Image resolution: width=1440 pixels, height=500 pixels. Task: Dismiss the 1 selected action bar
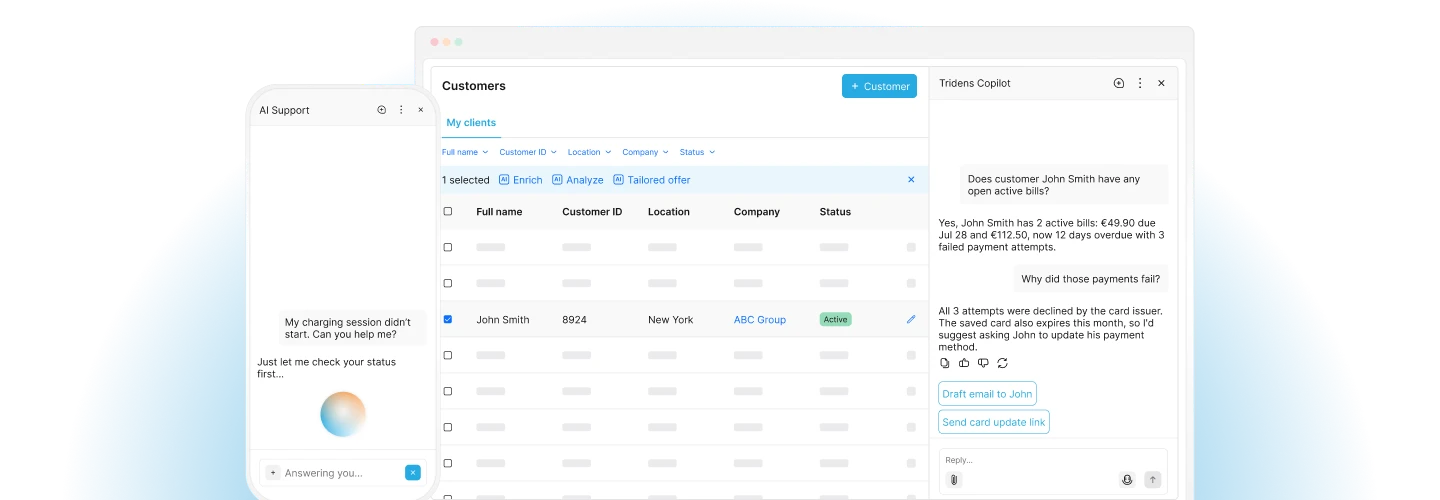(911, 180)
